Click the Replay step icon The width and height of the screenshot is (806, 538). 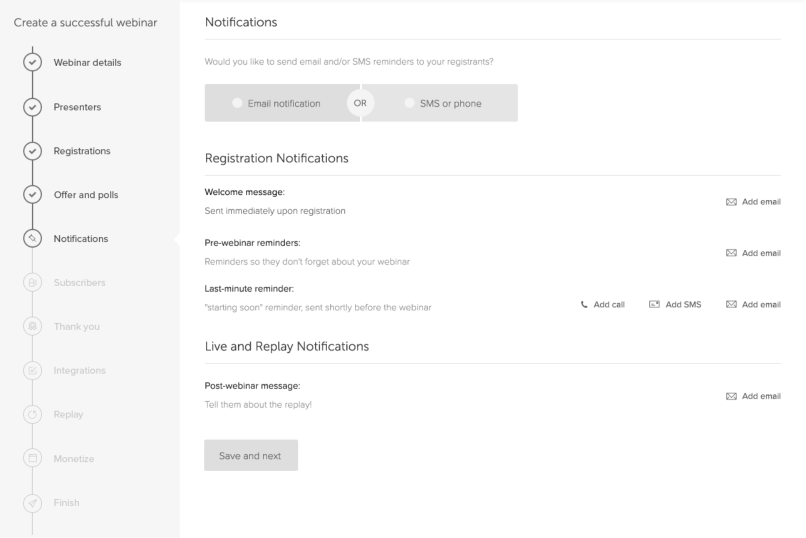[x=32, y=414]
